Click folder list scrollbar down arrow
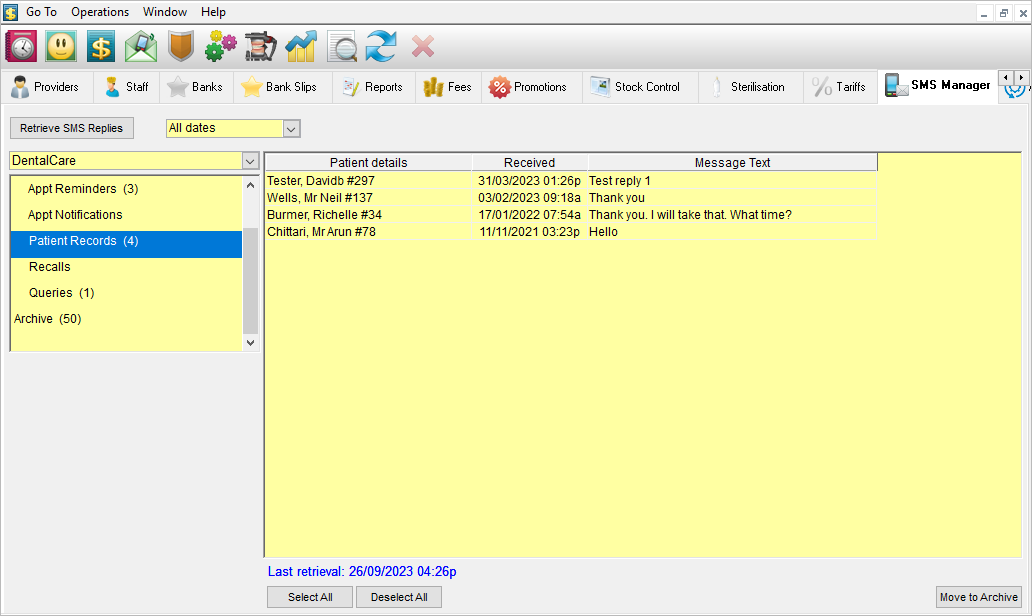This screenshot has height=616, width=1032. [x=250, y=342]
